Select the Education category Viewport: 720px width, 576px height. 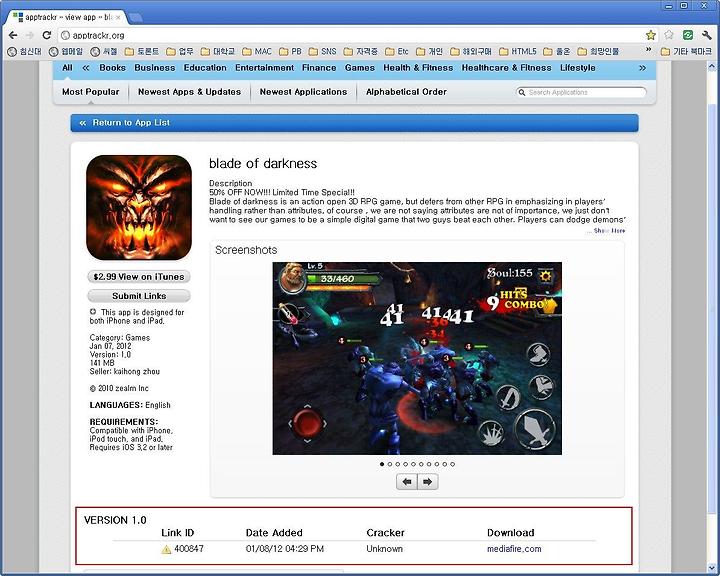205,68
